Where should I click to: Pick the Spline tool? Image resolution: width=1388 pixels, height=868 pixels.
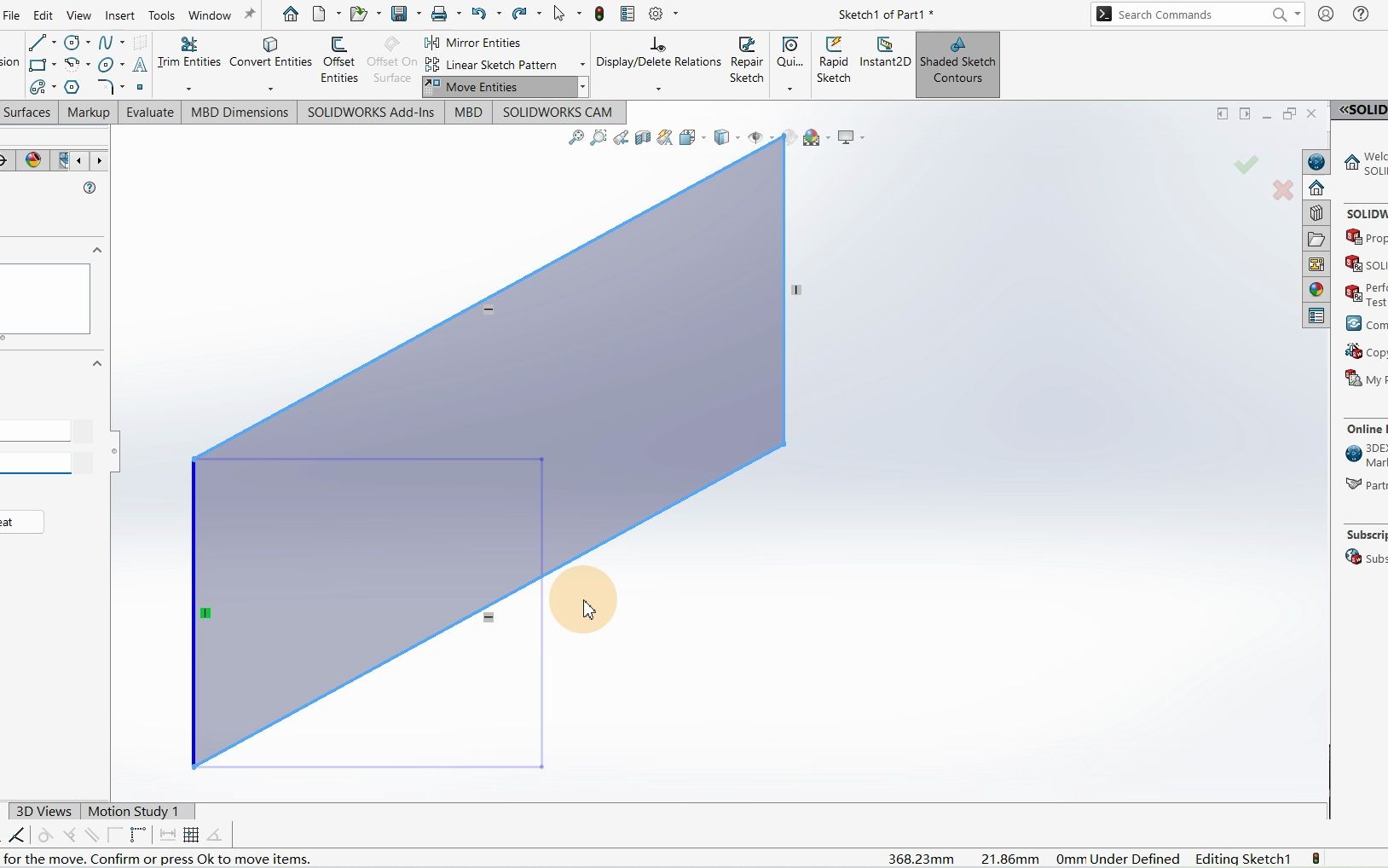coord(106,42)
